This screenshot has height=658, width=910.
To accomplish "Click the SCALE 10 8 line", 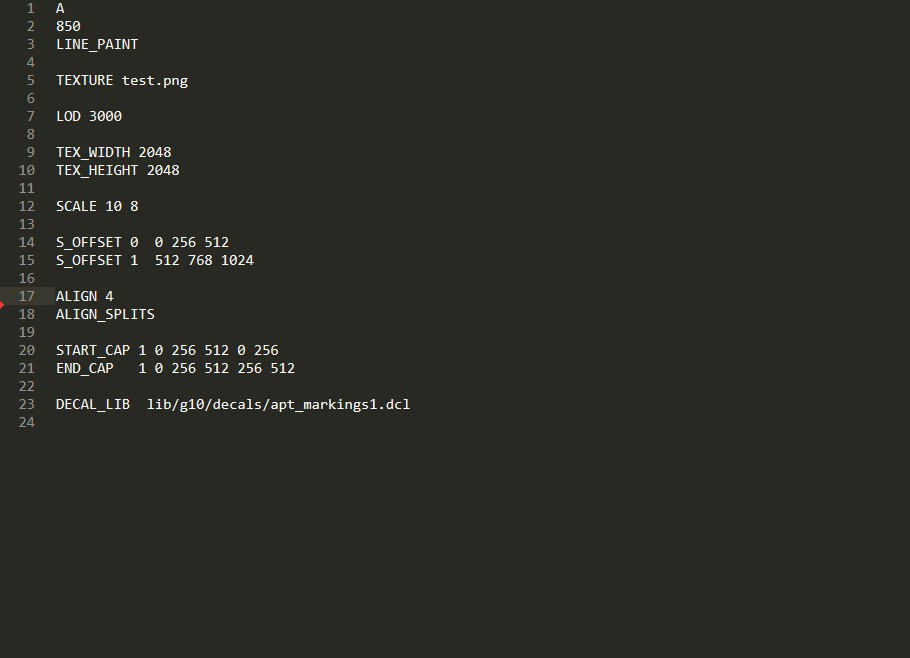I will 97,206.
